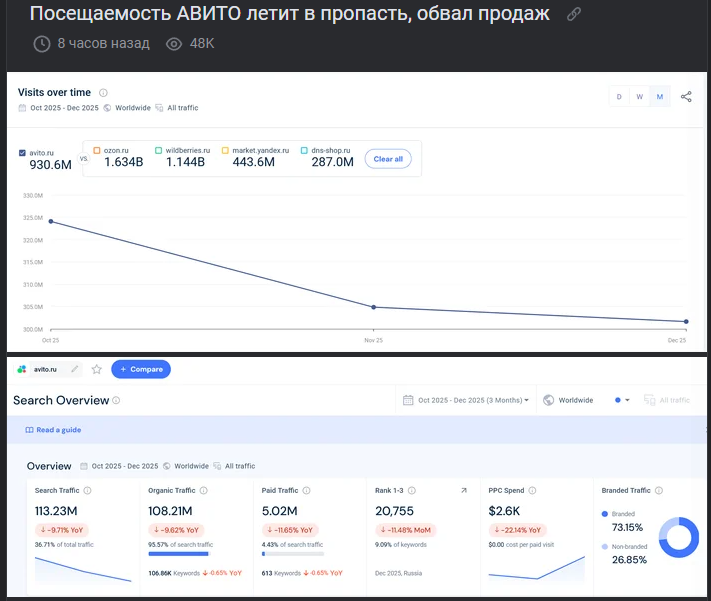Click the PPC Spend sparkline chart
Image resolution: width=711 pixels, height=601 pixels.
point(536,569)
